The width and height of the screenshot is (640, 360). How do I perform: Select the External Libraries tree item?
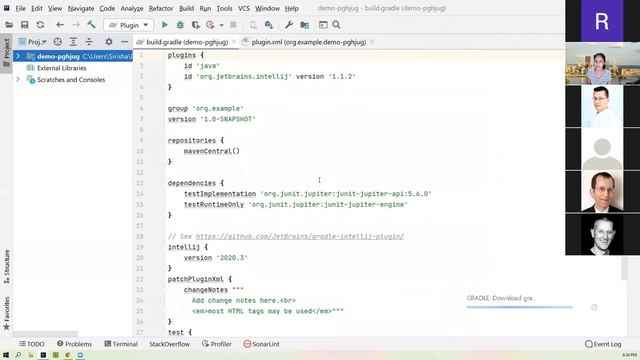pos(61,68)
